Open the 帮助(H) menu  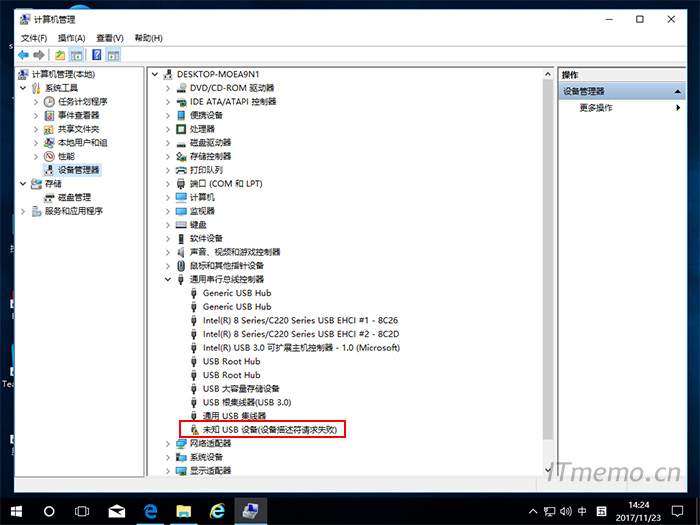point(149,38)
